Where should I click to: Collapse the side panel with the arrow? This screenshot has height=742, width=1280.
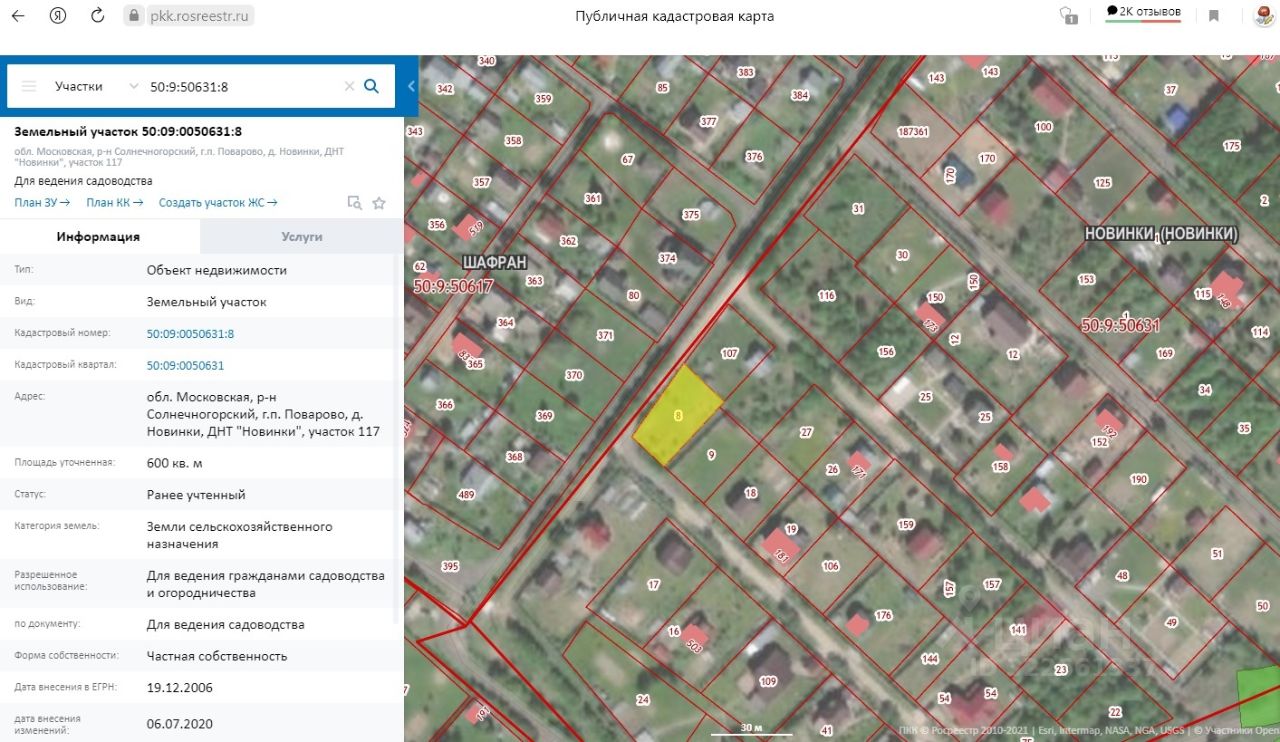[x=411, y=86]
